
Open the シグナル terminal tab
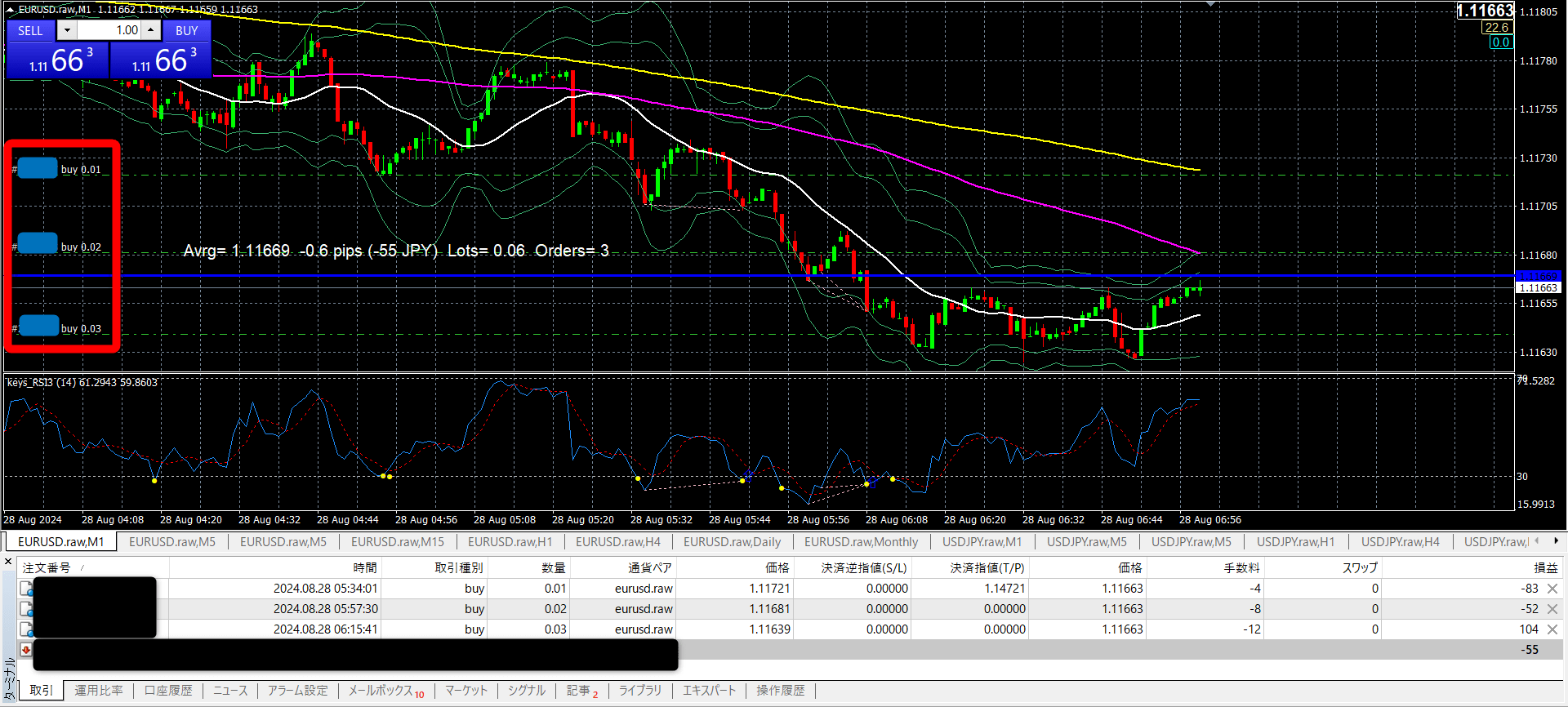coord(527,691)
